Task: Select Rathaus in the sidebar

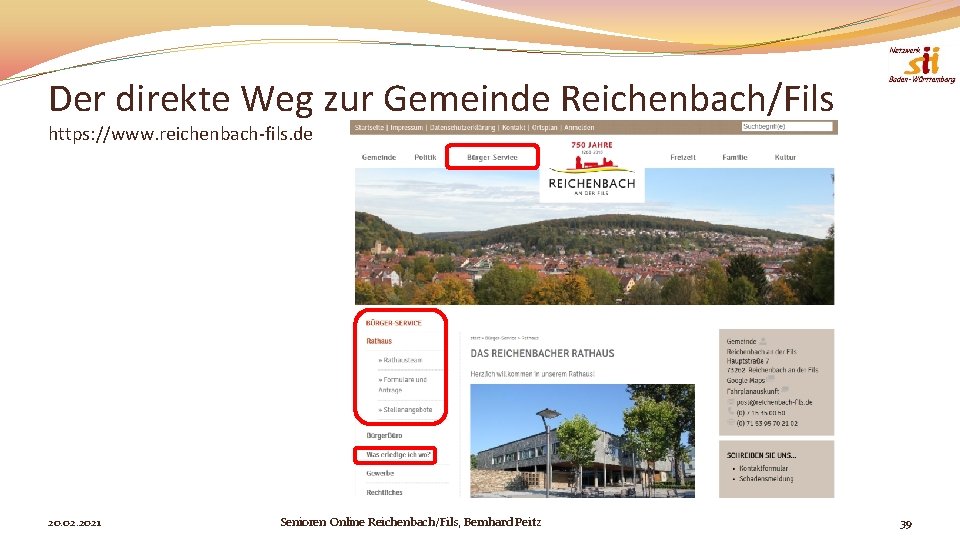Action: point(379,341)
